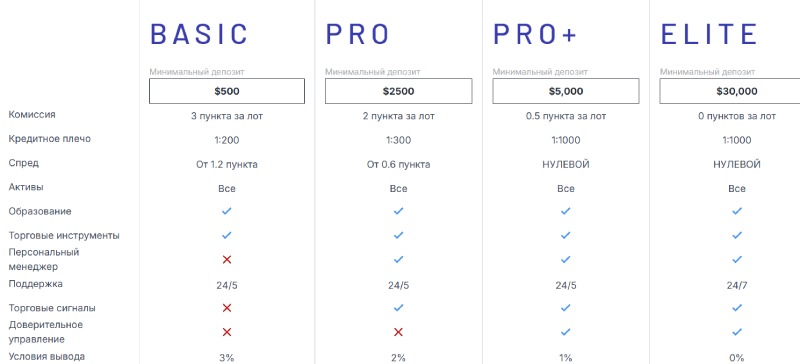Viewport: 800px width, 364px height.
Task: Click the BASIC plan heading
Action: (199, 34)
